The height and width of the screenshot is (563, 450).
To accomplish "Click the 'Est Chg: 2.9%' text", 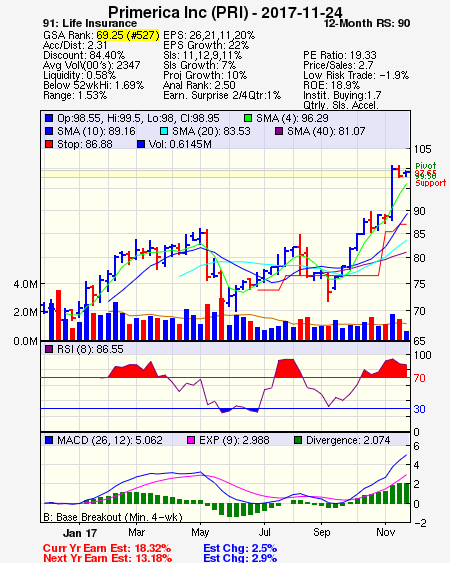I will click(240, 558).
